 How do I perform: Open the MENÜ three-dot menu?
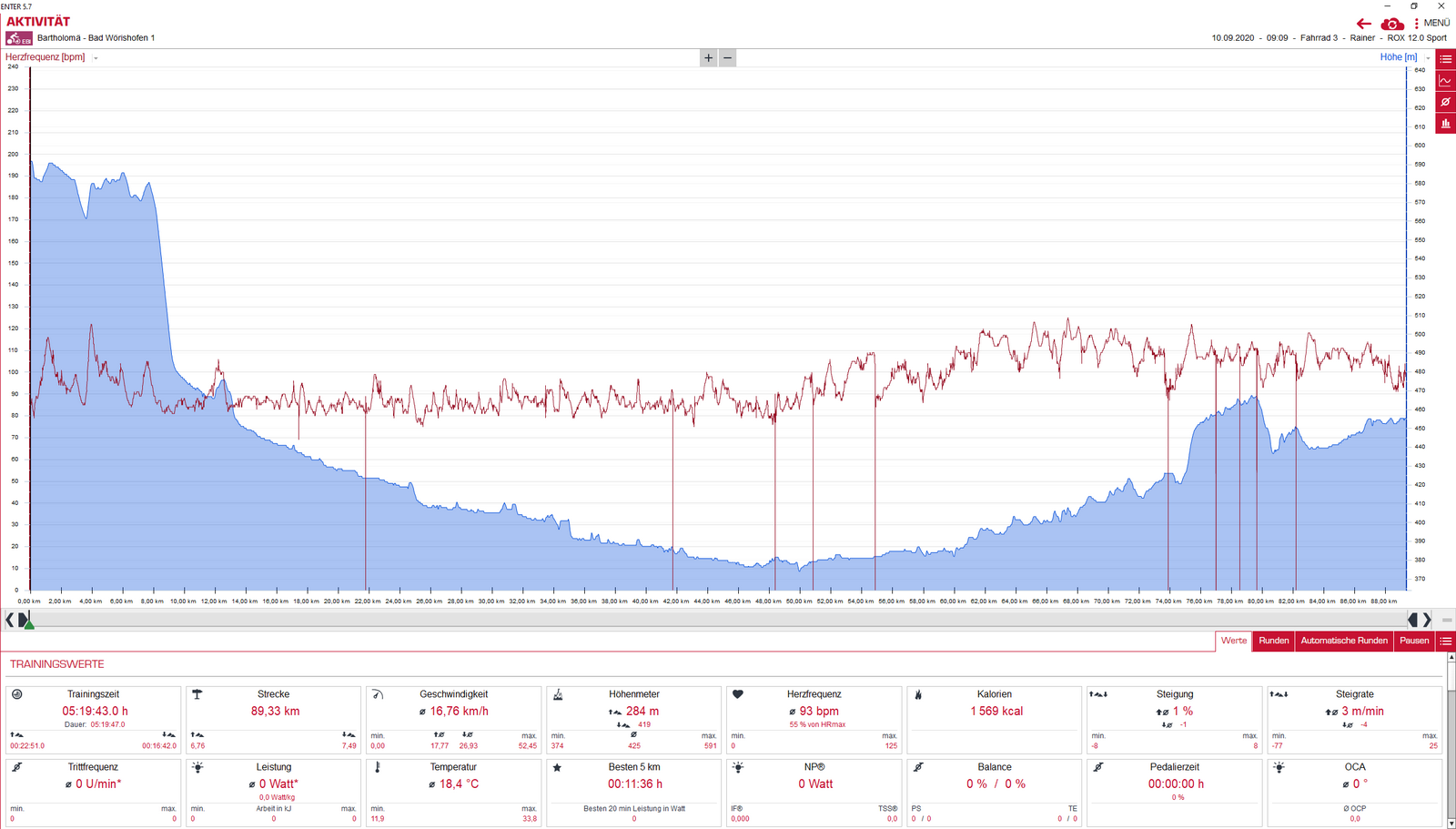point(1431,23)
